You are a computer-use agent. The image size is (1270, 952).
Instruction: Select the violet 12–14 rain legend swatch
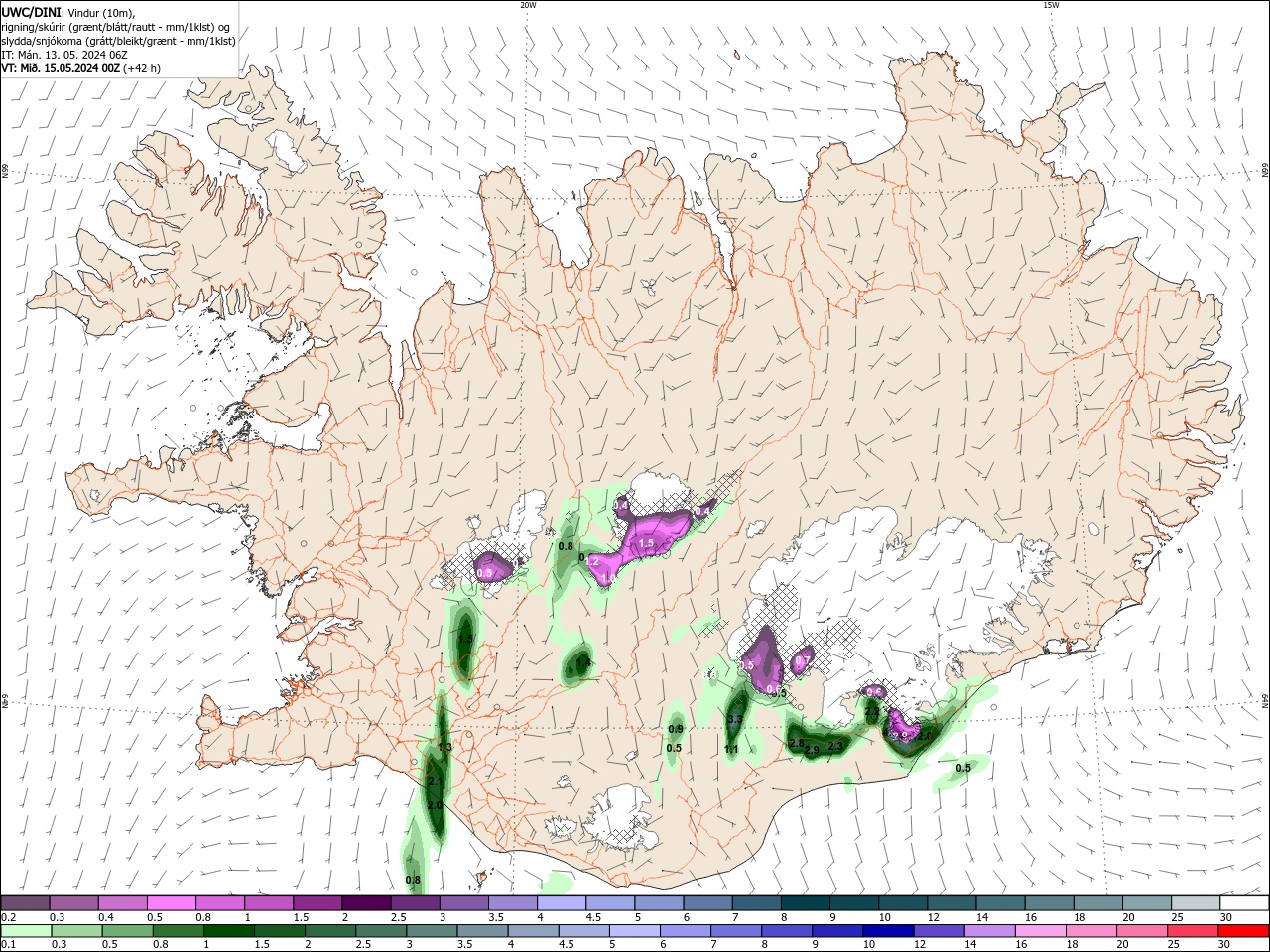938,931
